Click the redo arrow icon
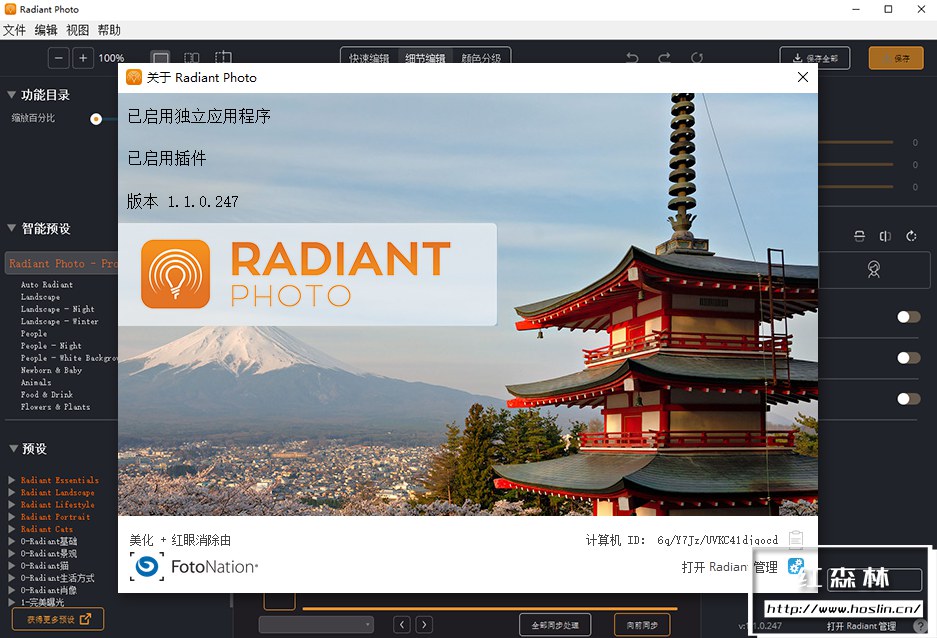937x638 pixels. 664,58
